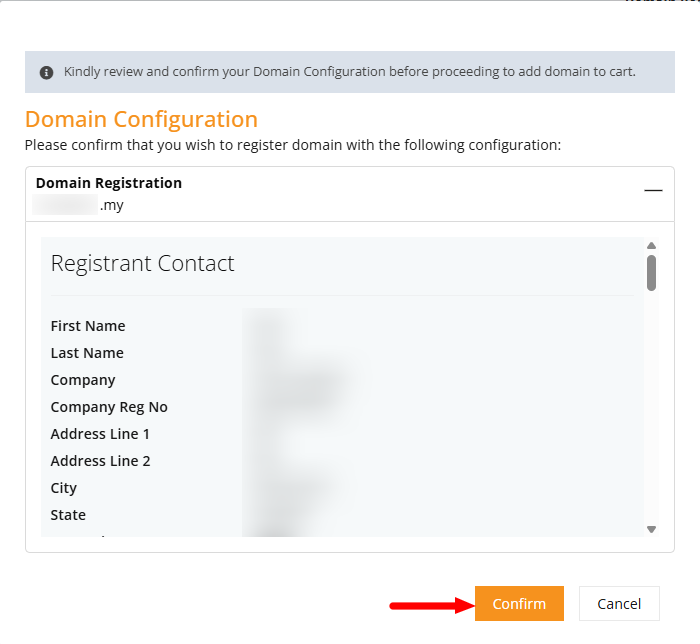This screenshot has height=644, width=700.
Task: Click the Domain Configuration heading
Action: (142, 119)
